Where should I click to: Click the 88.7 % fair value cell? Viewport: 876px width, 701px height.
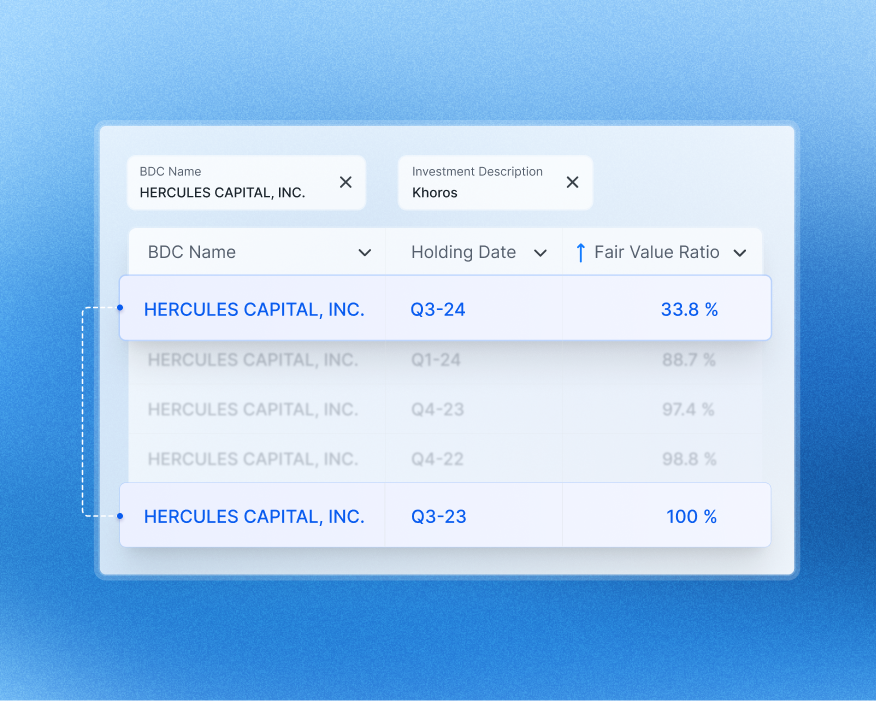pyautogui.click(x=689, y=360)
